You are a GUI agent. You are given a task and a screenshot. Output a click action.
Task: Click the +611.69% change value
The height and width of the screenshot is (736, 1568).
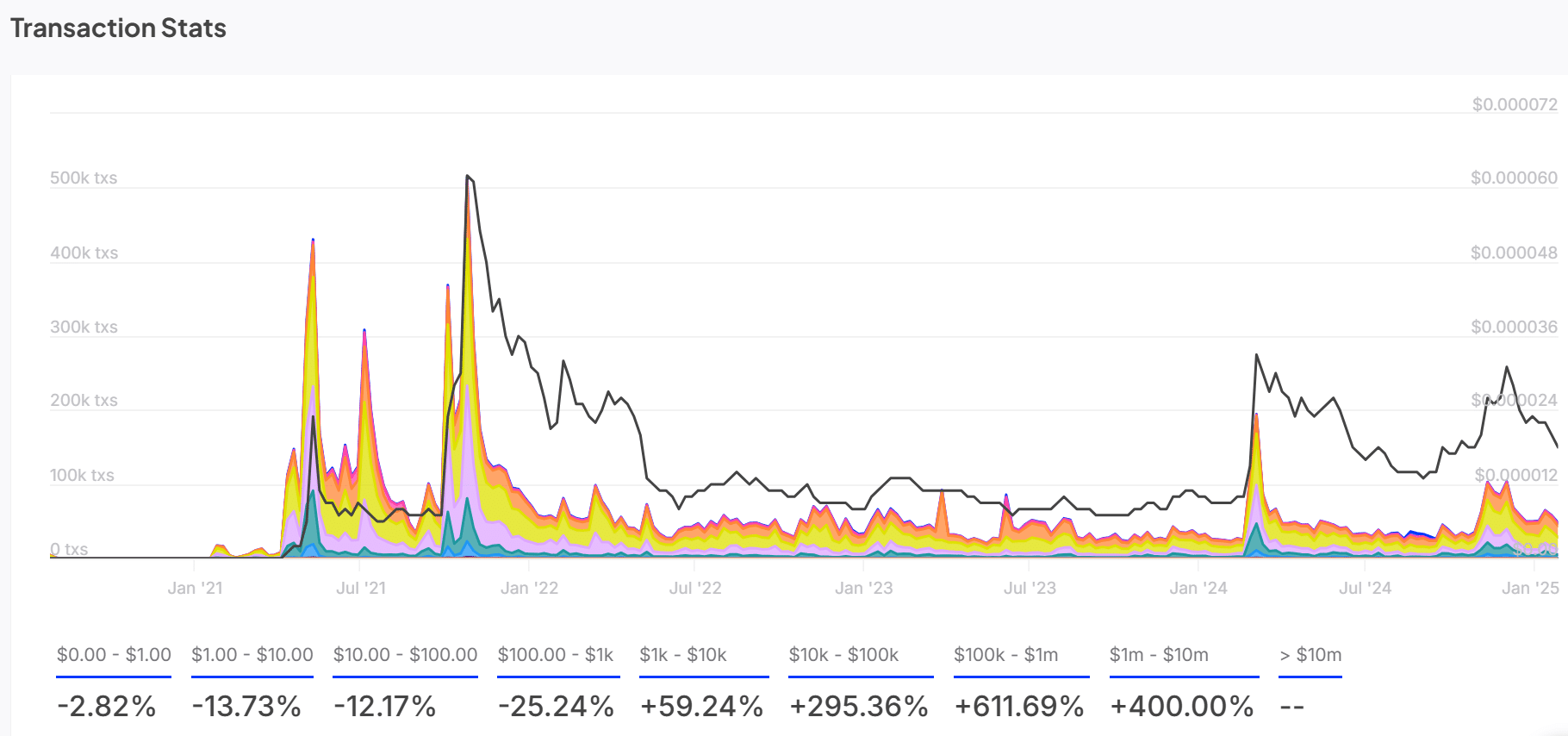pyautogui.click(x=1018, y=707)
